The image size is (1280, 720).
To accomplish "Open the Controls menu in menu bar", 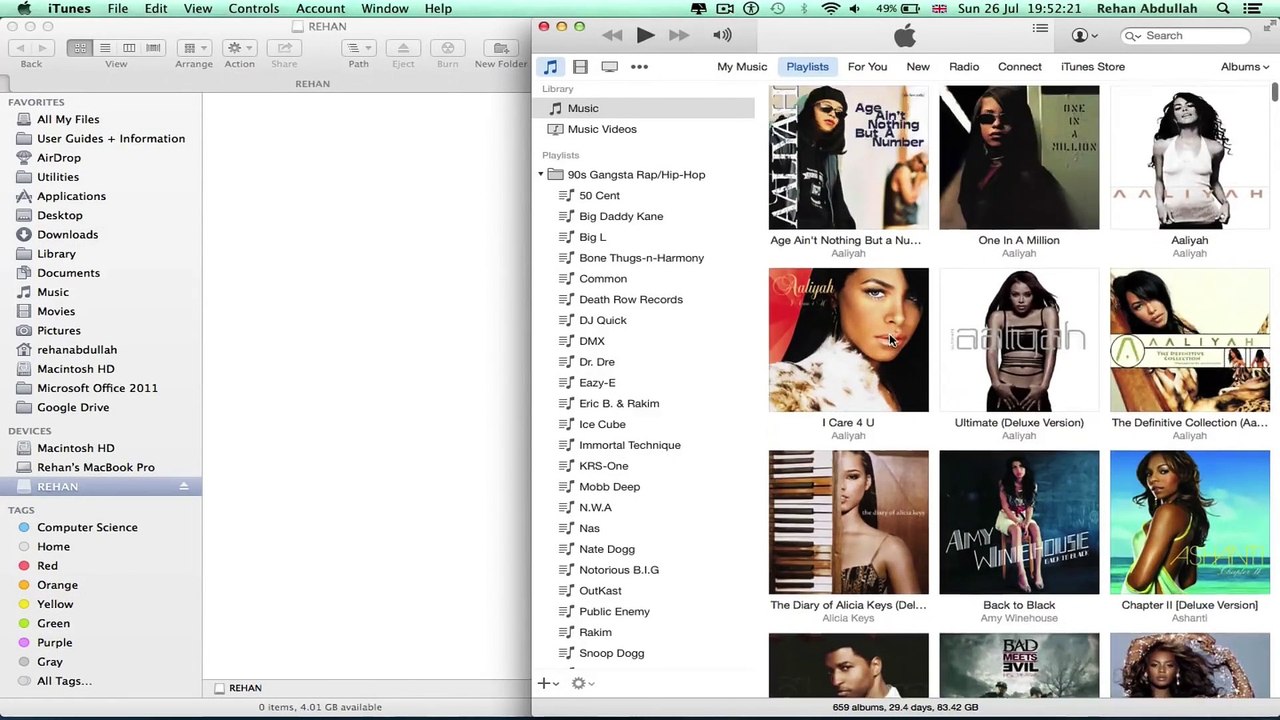I will tap(254, 9).
